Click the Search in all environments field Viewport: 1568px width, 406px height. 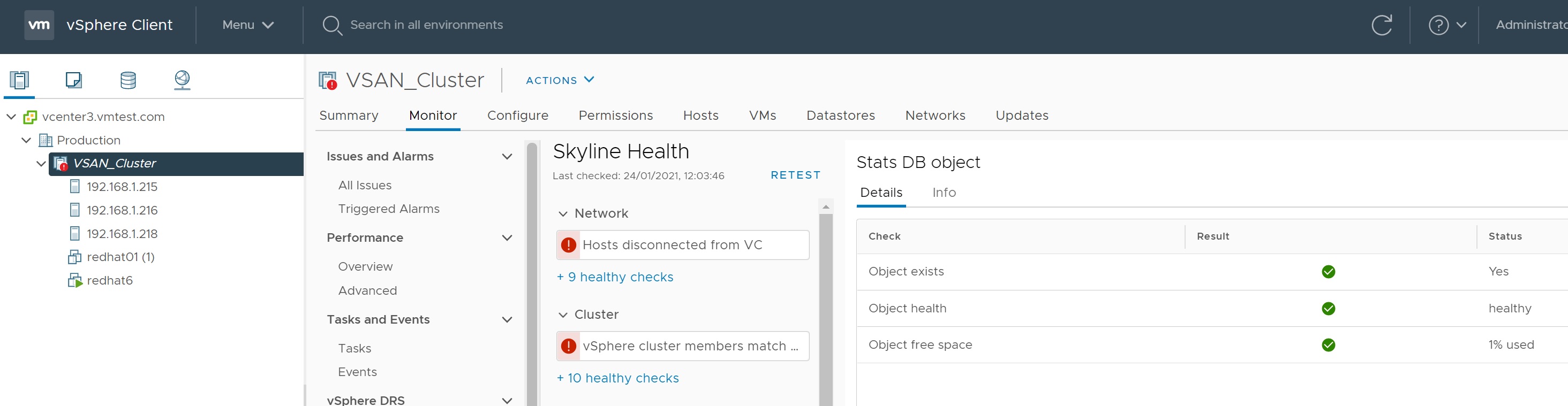(x=426, y=25)
